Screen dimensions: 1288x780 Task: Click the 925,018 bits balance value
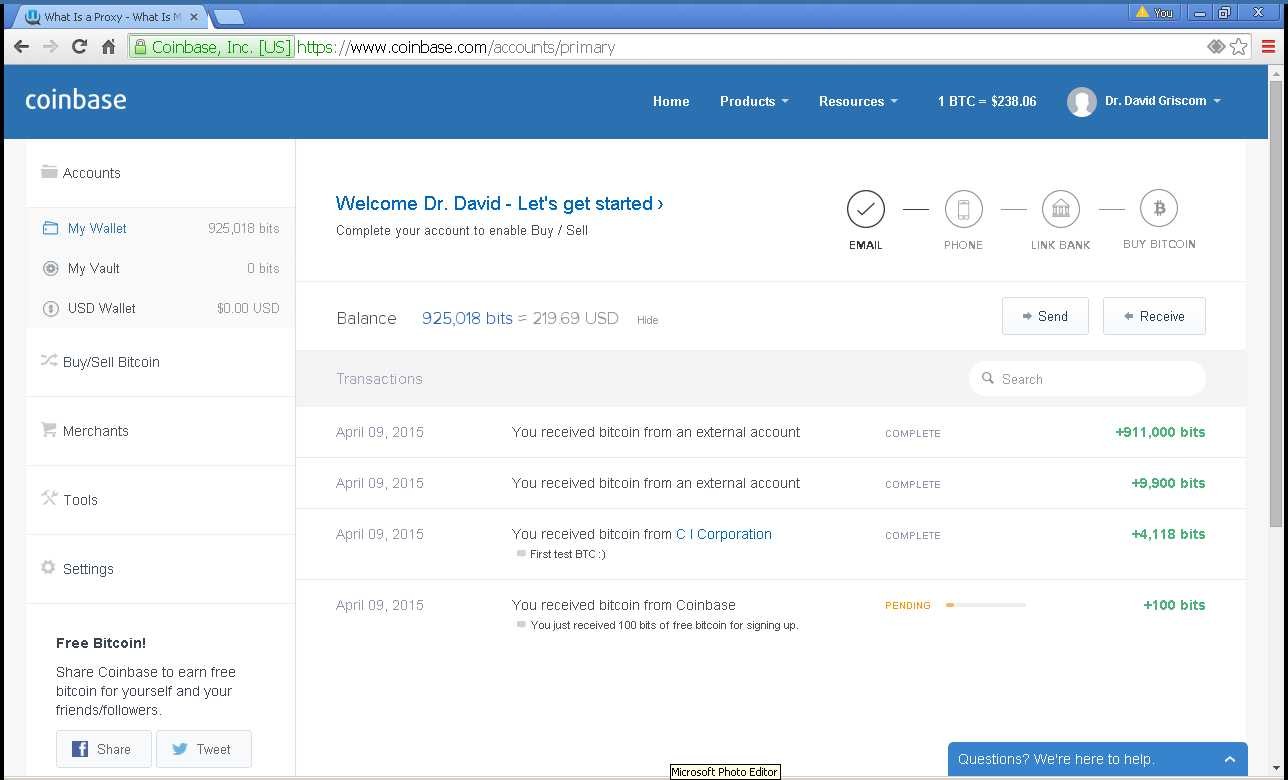(467, 318)
